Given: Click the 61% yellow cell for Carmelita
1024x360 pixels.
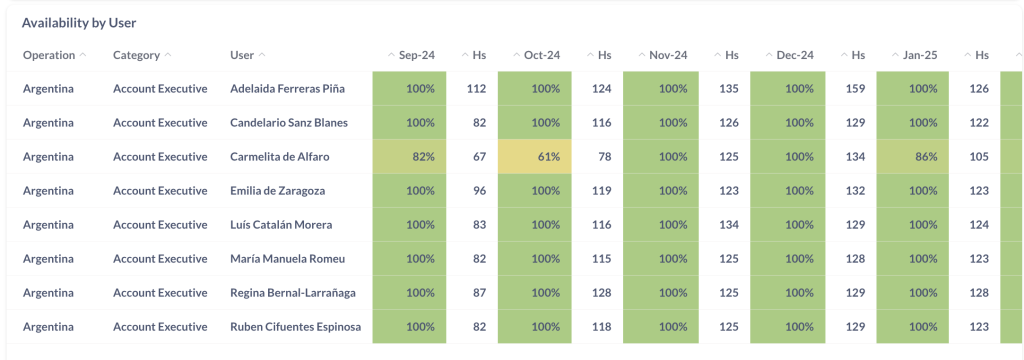Looking at the screenshot, I should 535,157.
